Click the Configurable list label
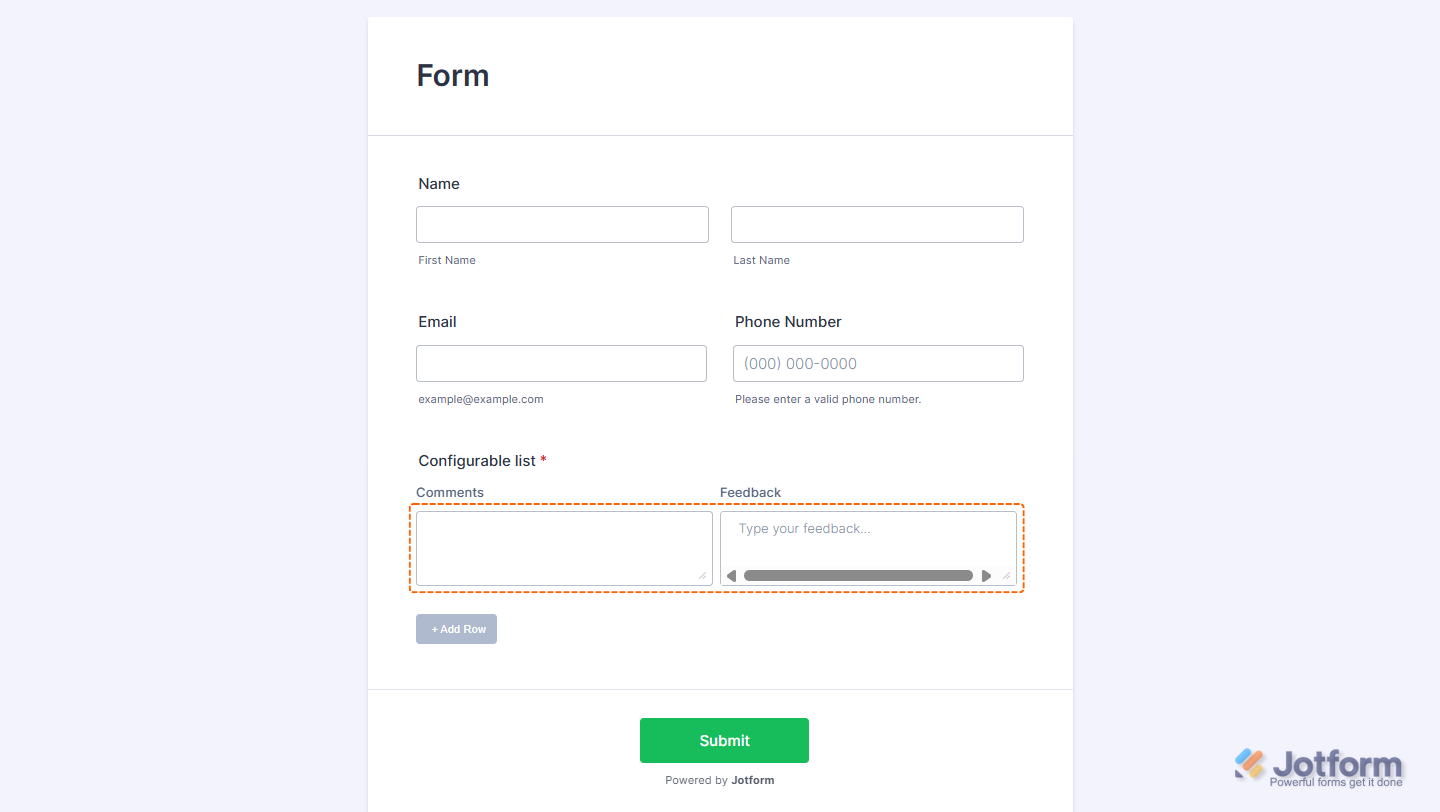Image resolution: width=1440 pixels, height=812 pixels. pyautogui.click(x=477, y=461)
